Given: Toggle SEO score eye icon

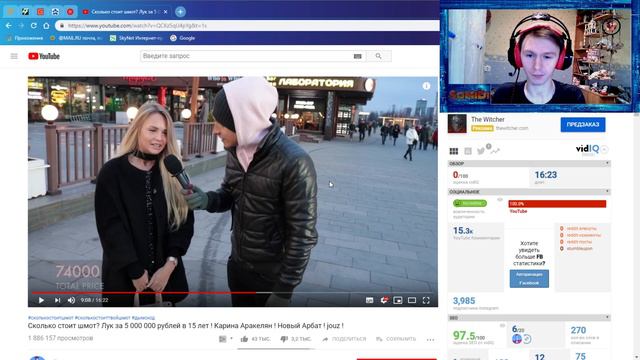Looking at the screenshot, I should pyautogui.click(x=502, y=325).
